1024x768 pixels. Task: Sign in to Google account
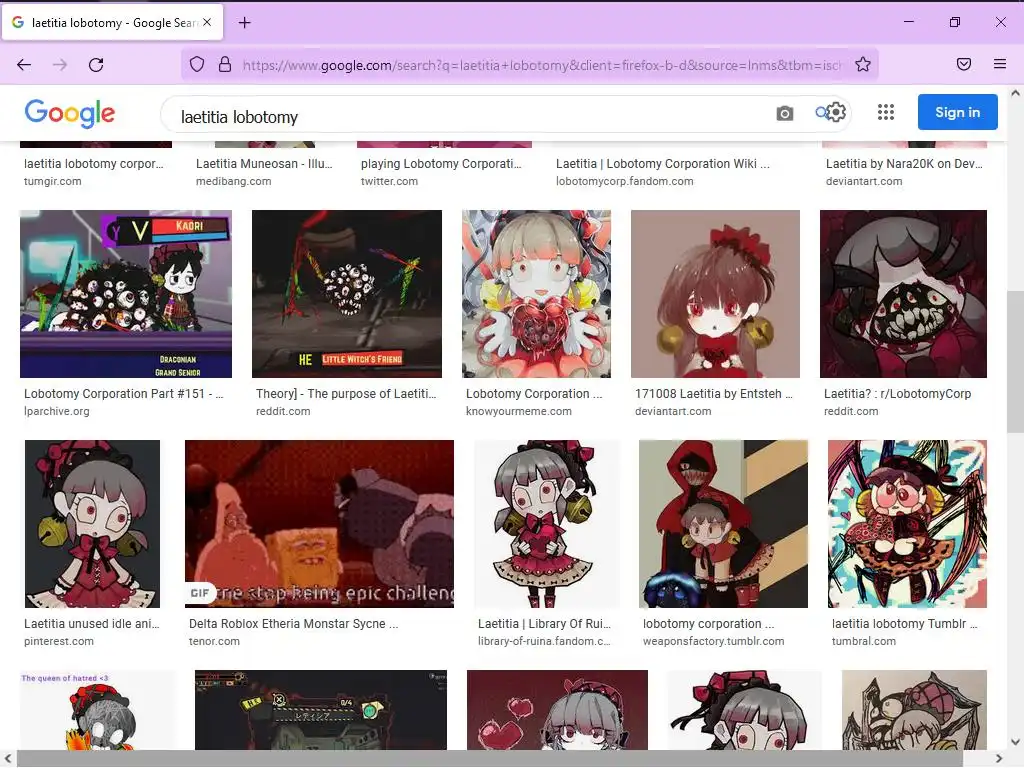pos(957,112)
